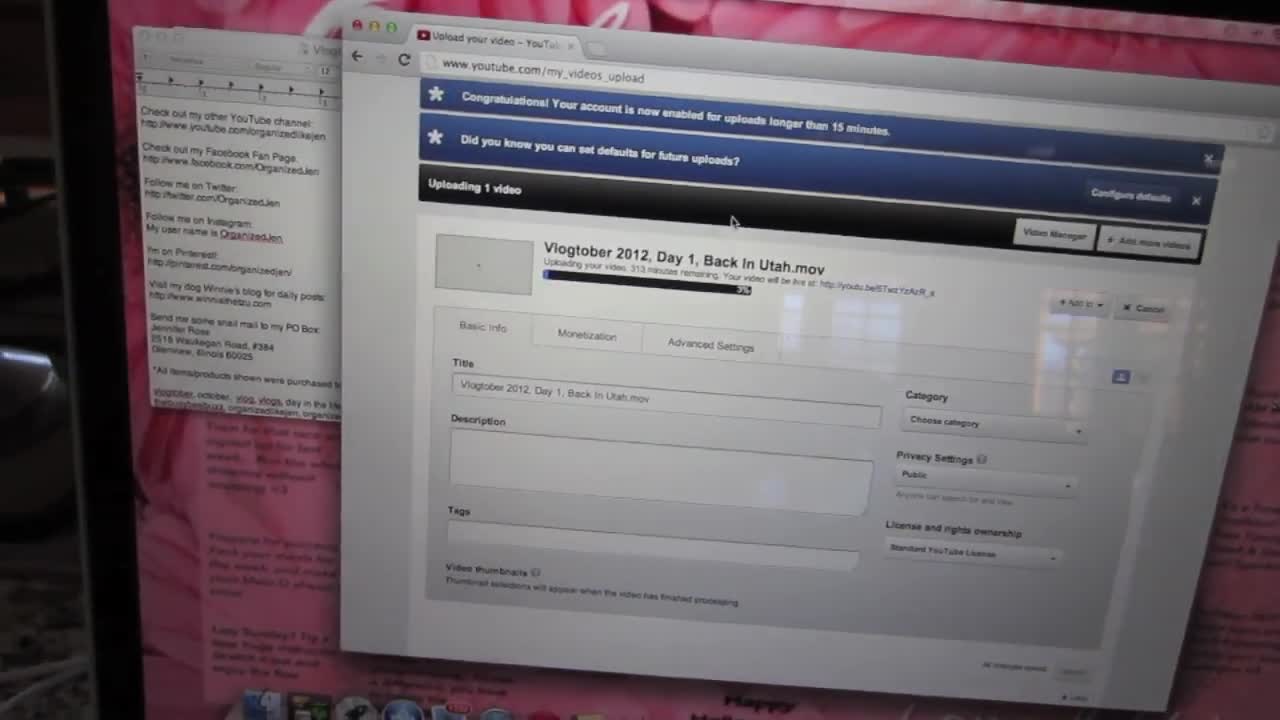Switch to the Advanced Settings tab
Image resolution: width=1280 pixels, height=720 pixels.
[x=711, y=345]
